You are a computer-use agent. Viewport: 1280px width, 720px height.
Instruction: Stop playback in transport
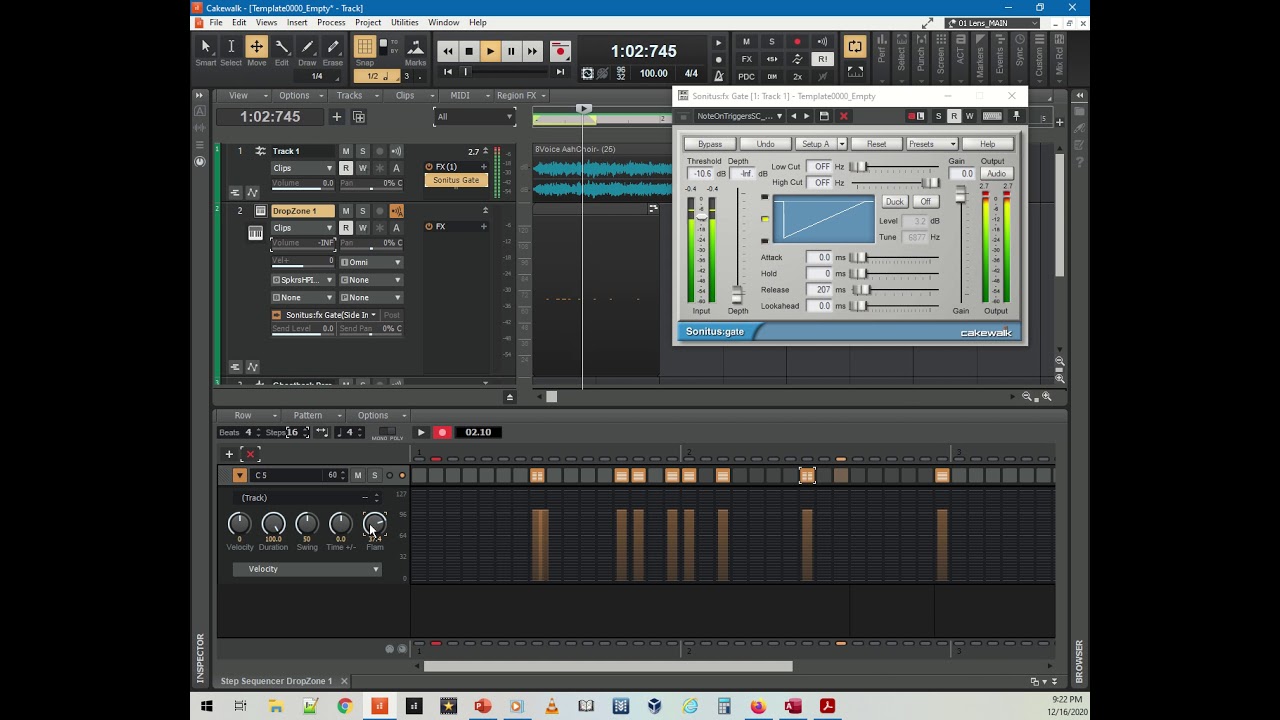point(469,51)
